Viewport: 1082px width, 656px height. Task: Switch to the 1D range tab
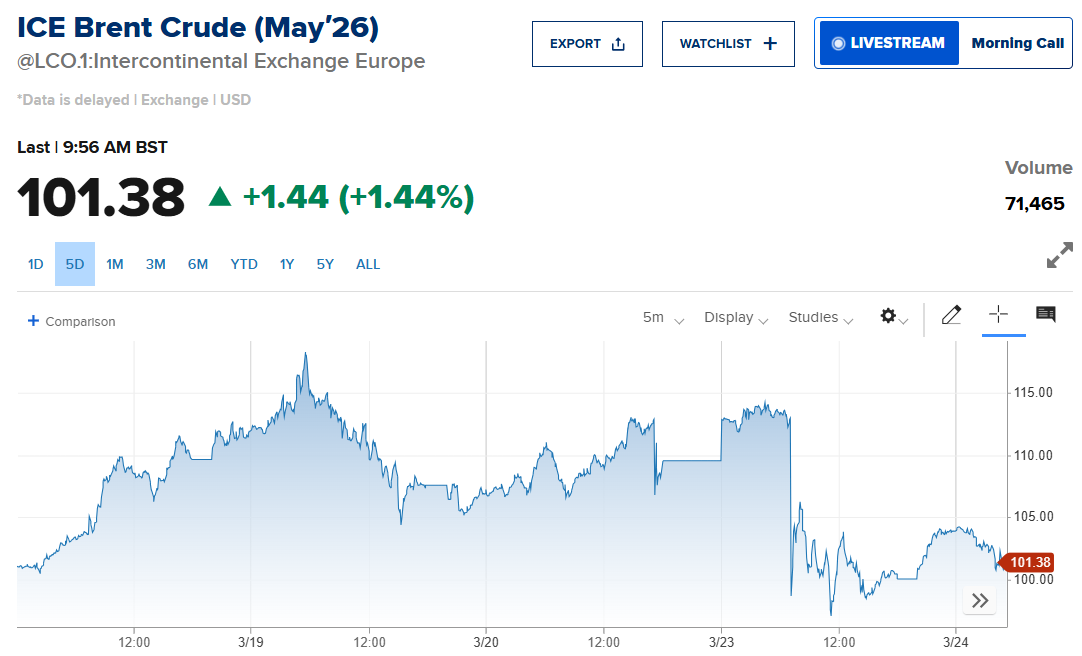click(x=36, y=264)
